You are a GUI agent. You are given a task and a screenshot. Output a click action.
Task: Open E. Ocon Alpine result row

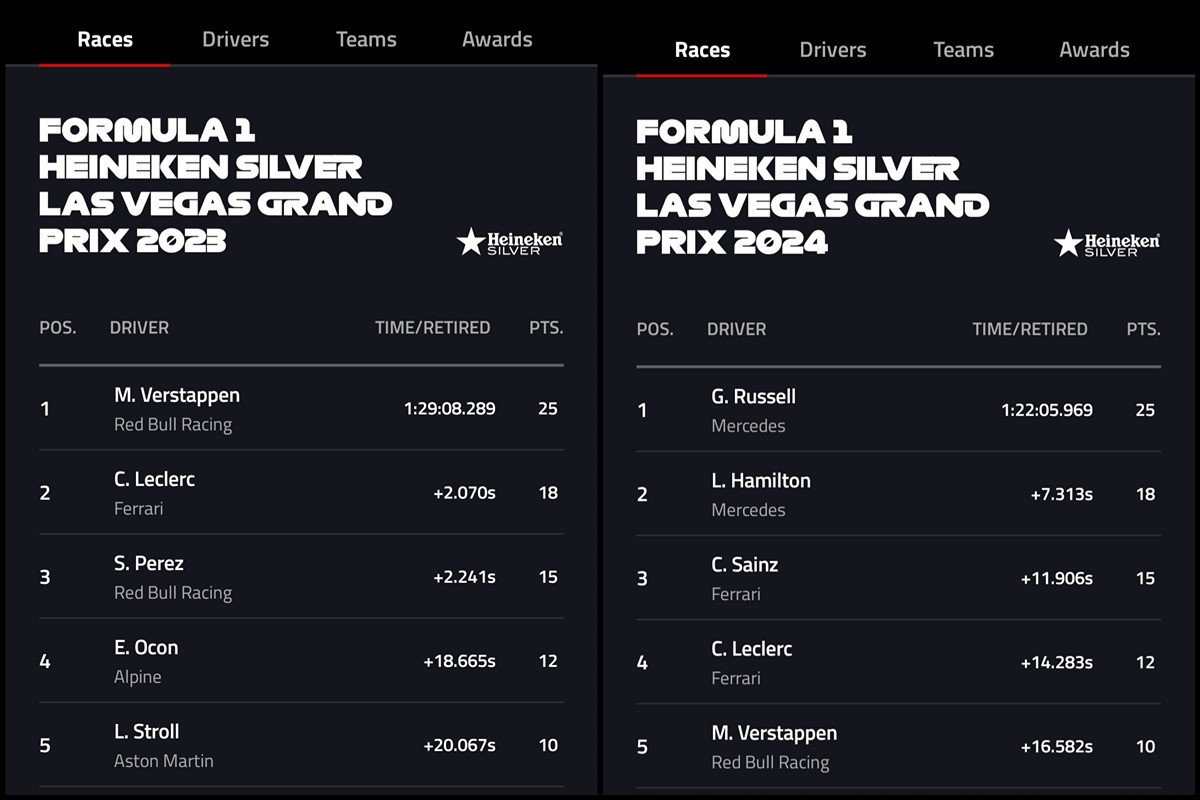click(x=300, y=660)
